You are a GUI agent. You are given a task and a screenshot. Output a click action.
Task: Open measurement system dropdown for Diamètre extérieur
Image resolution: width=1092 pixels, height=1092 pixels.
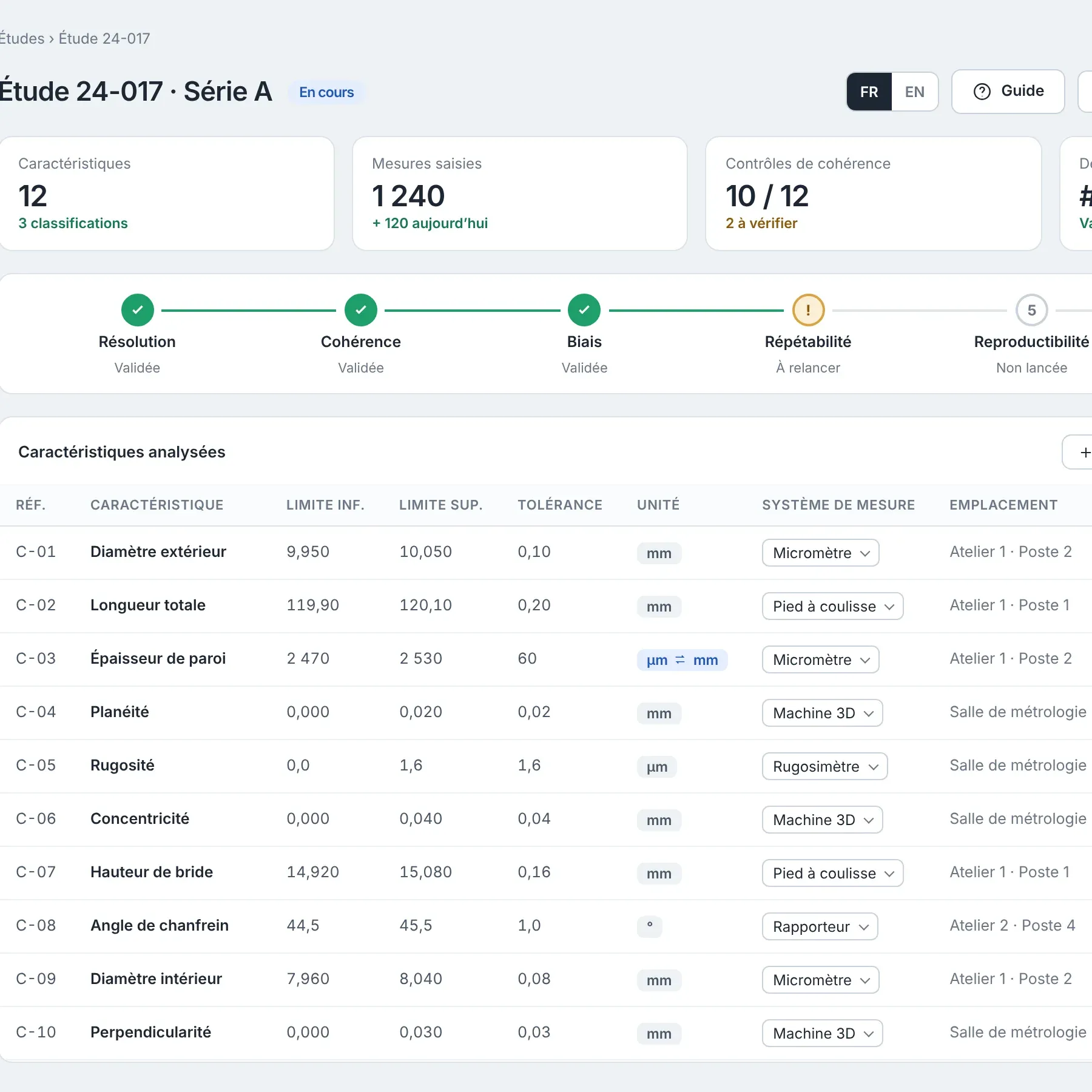[x=820, y=553]
